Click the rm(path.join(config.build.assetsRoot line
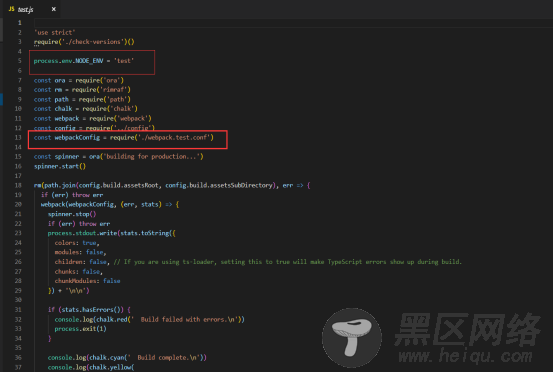The height and width of the screenshot is (373, 554). coord(172,185)
